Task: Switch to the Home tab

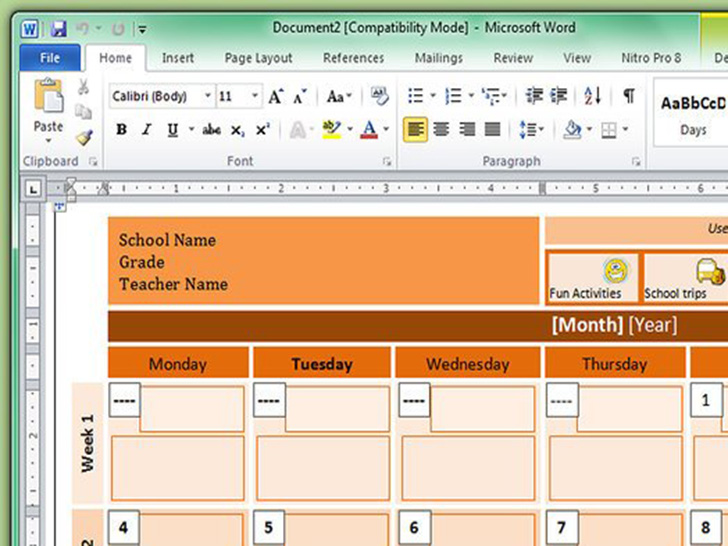Action: click(115, 58)
